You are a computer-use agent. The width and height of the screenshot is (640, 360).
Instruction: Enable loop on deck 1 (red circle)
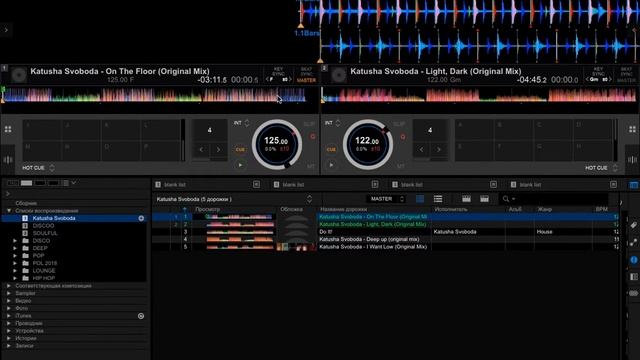coord(313,137)
